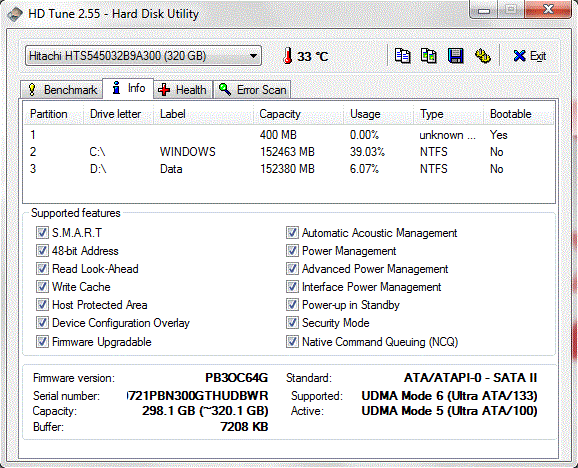Viewport: 578px width, 468px height.
Task: Click the 7208 KB buffer value
Action: (x=244, y=427)
